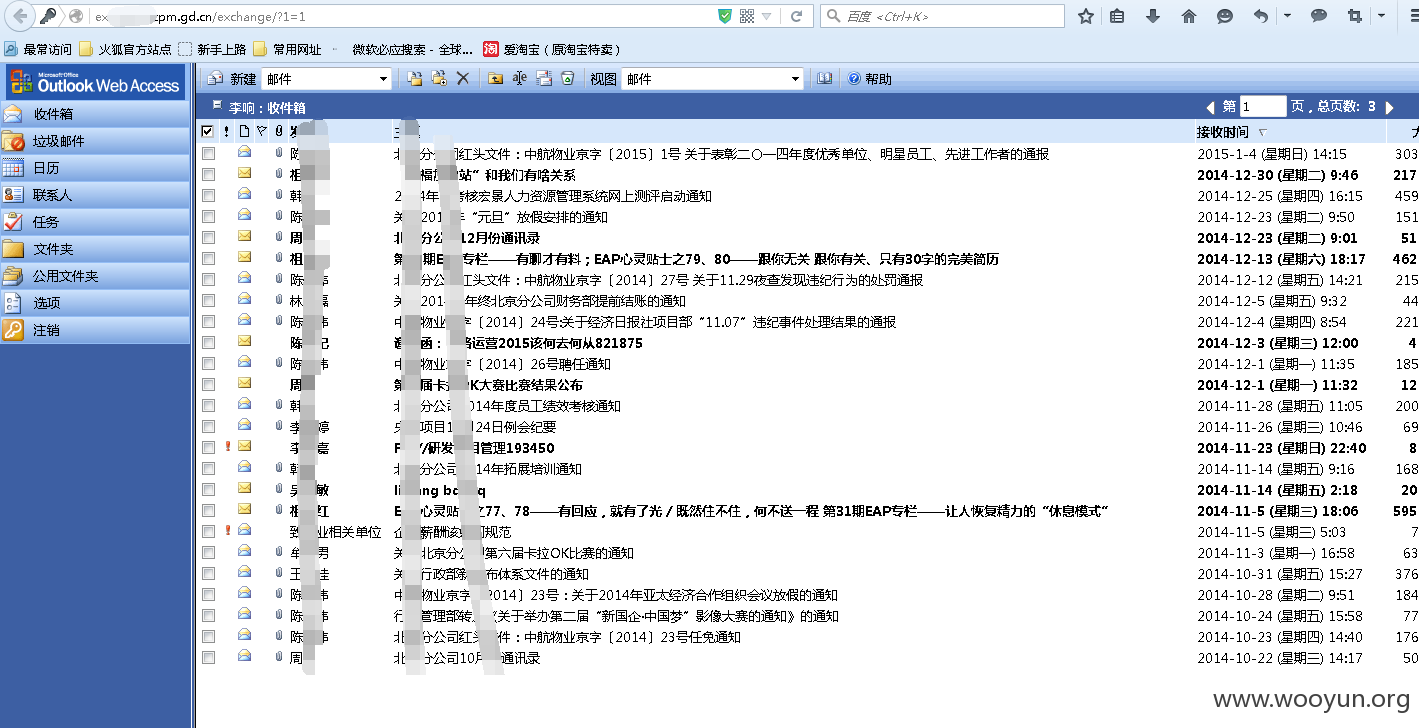Open 任务 tasks in the sidebar
The image size is (1419, 728).
(95, 222)
